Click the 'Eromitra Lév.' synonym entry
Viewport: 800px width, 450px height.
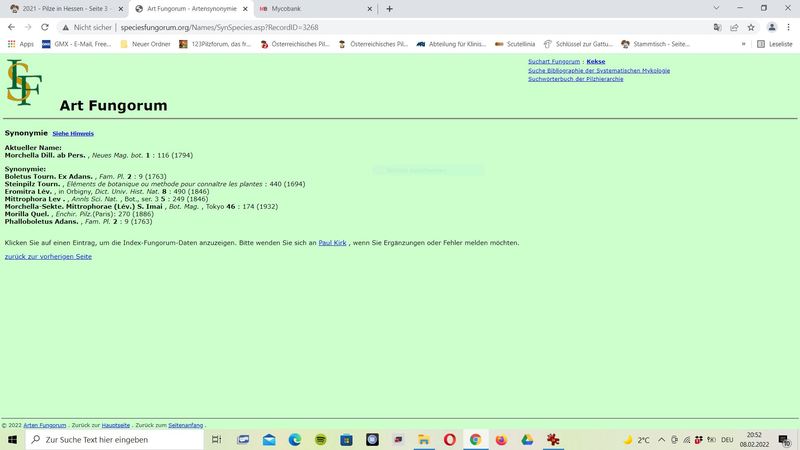28,191
